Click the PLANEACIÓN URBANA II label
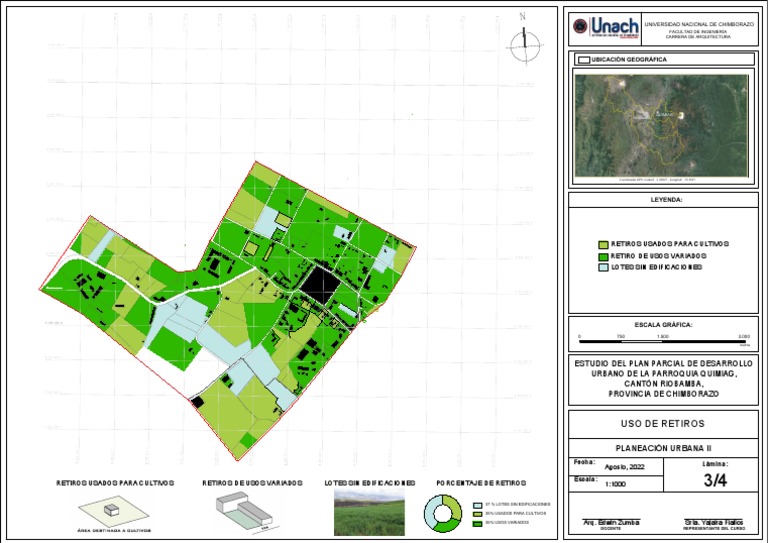The width and height of the screenshot is (768, 543). (x=663, y=449)
